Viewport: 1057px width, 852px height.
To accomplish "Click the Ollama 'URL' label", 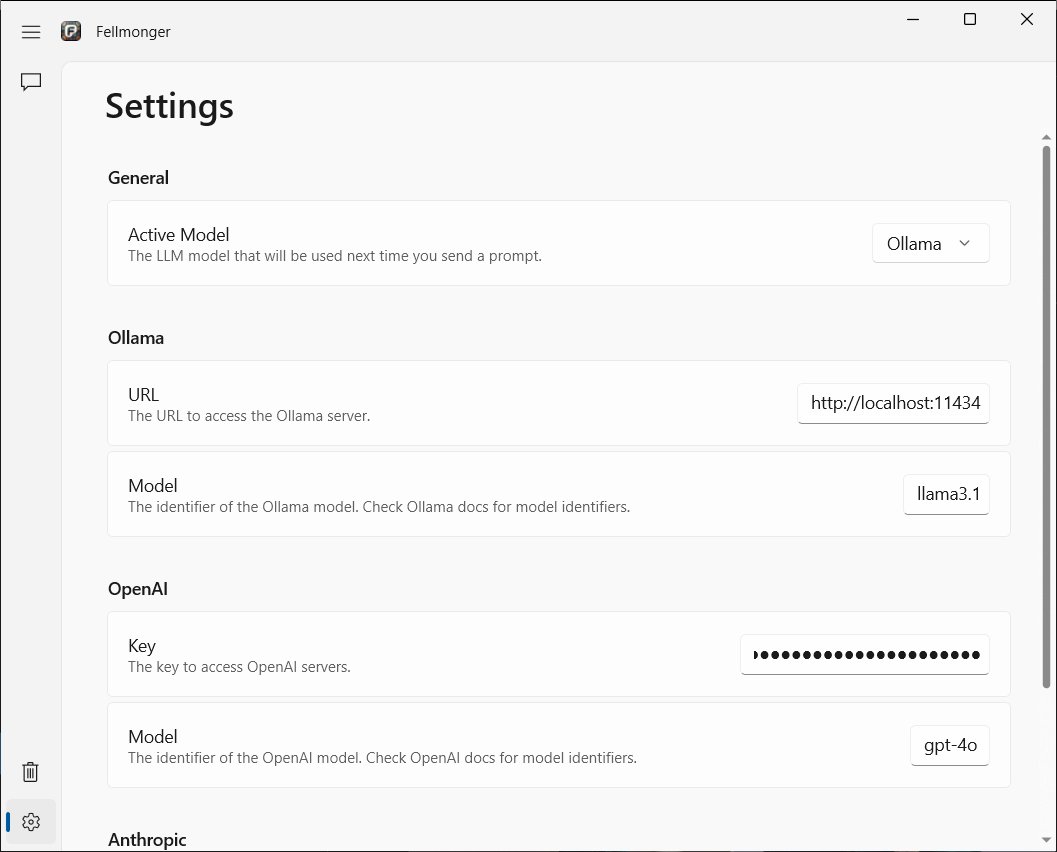I will click(143, 395).
